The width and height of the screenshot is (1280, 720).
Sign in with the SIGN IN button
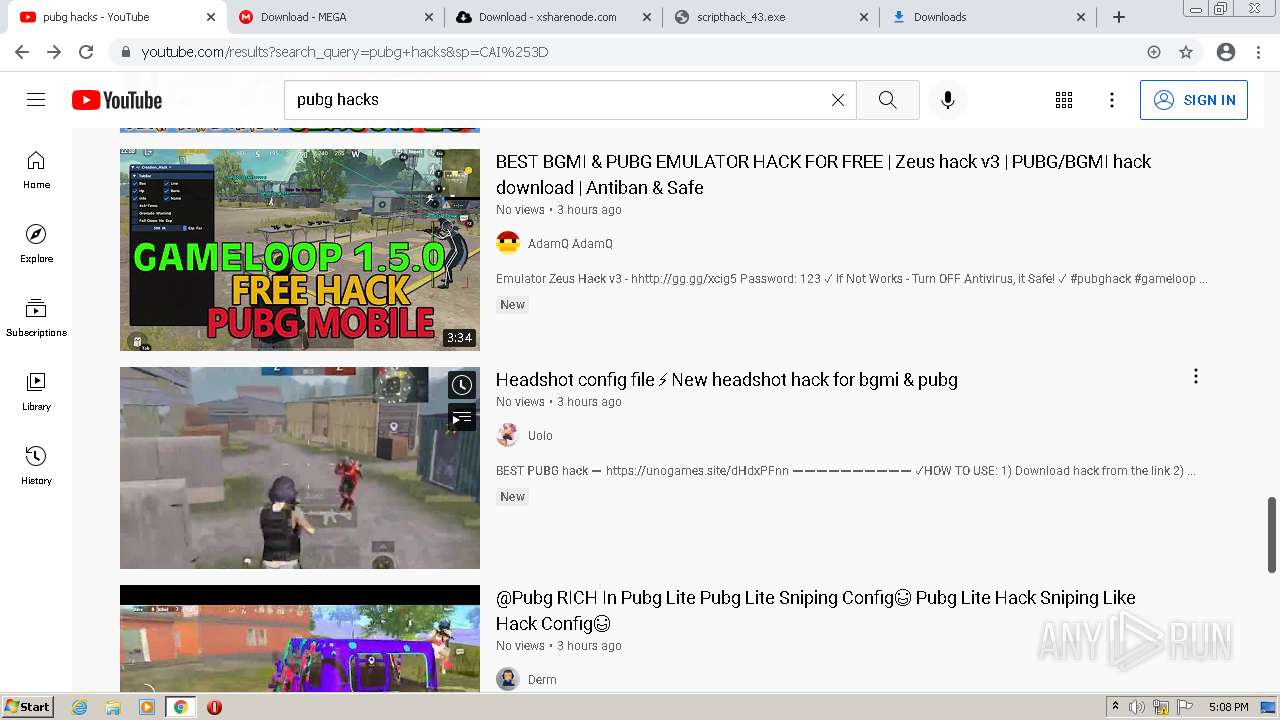coord(1194,100)
